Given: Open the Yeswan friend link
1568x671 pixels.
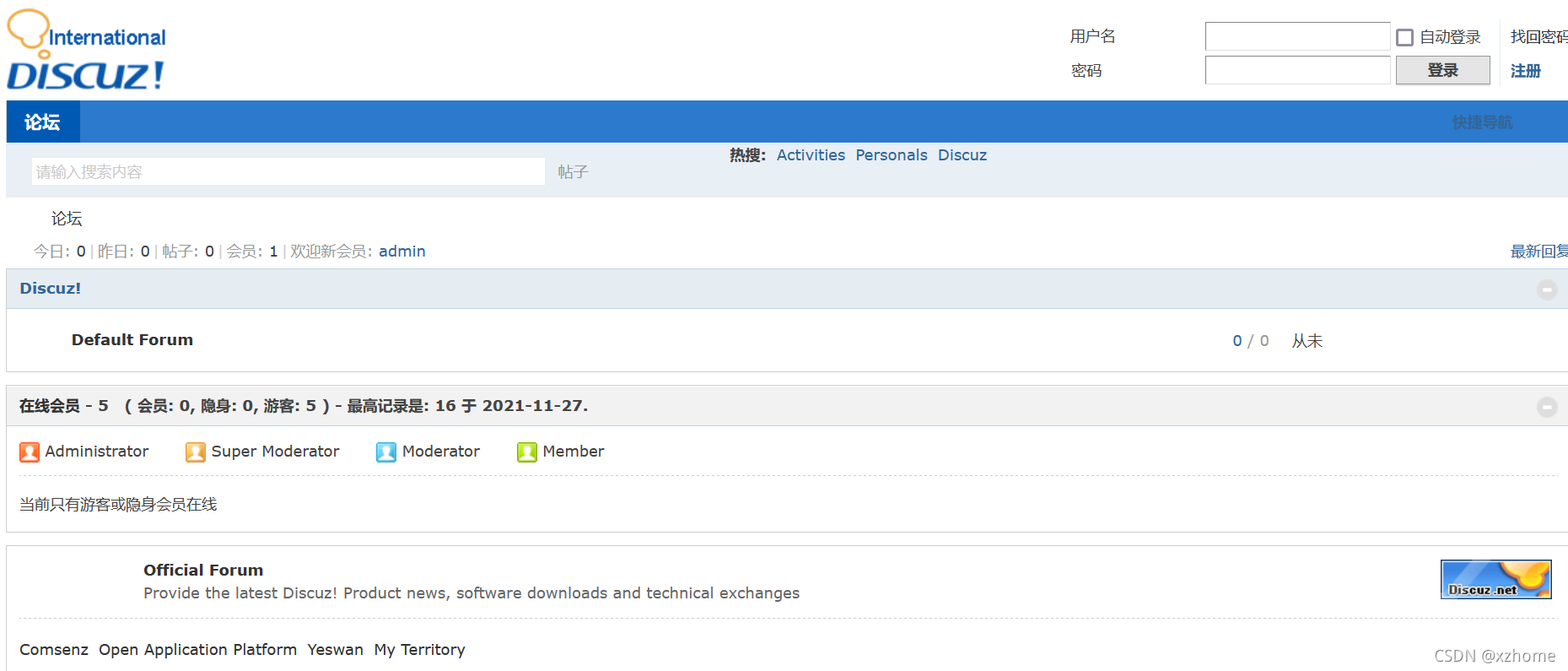Looking at the screenshot, I should 335,650.
